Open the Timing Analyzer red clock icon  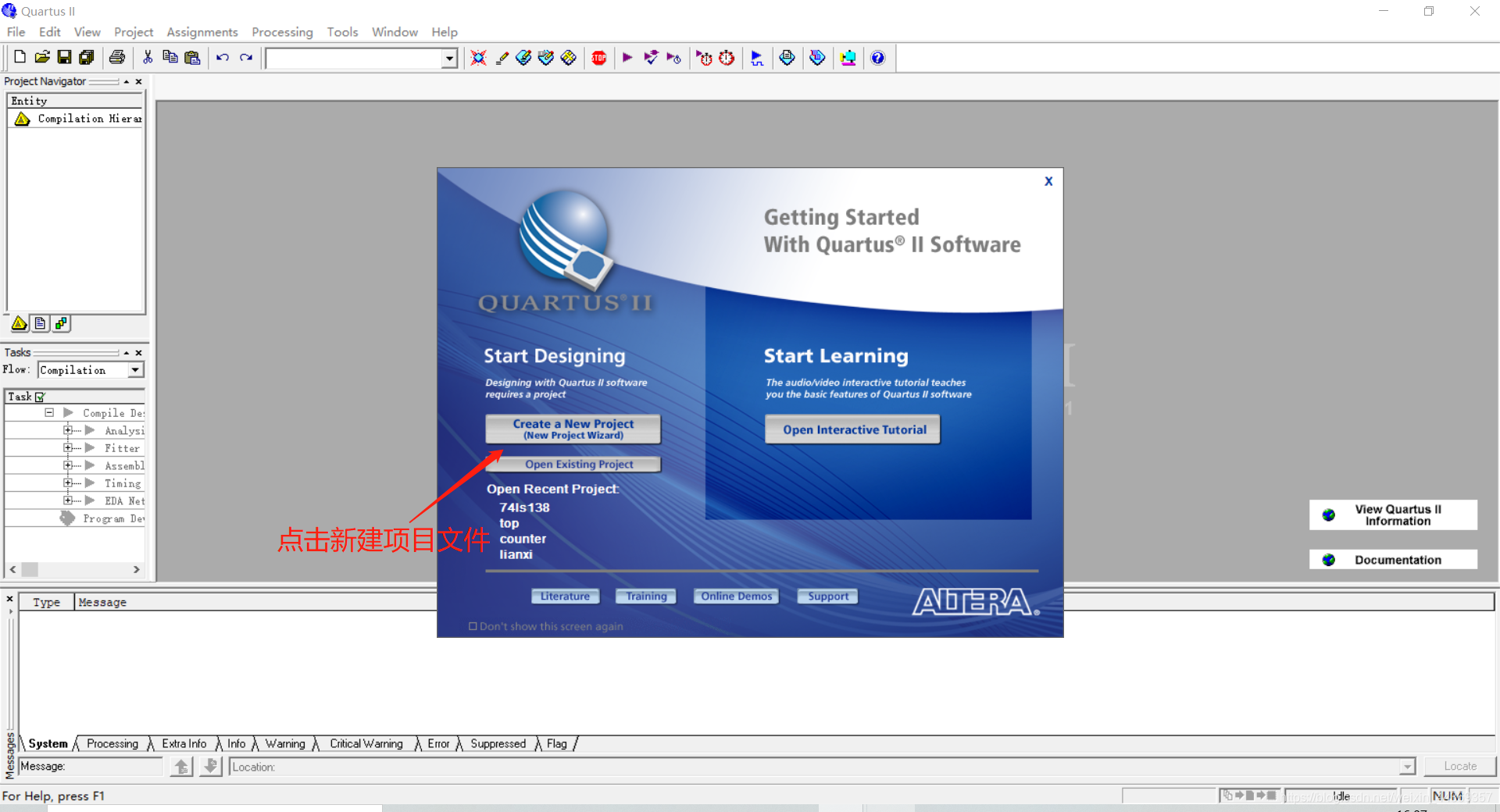click(x=727, y=58)
